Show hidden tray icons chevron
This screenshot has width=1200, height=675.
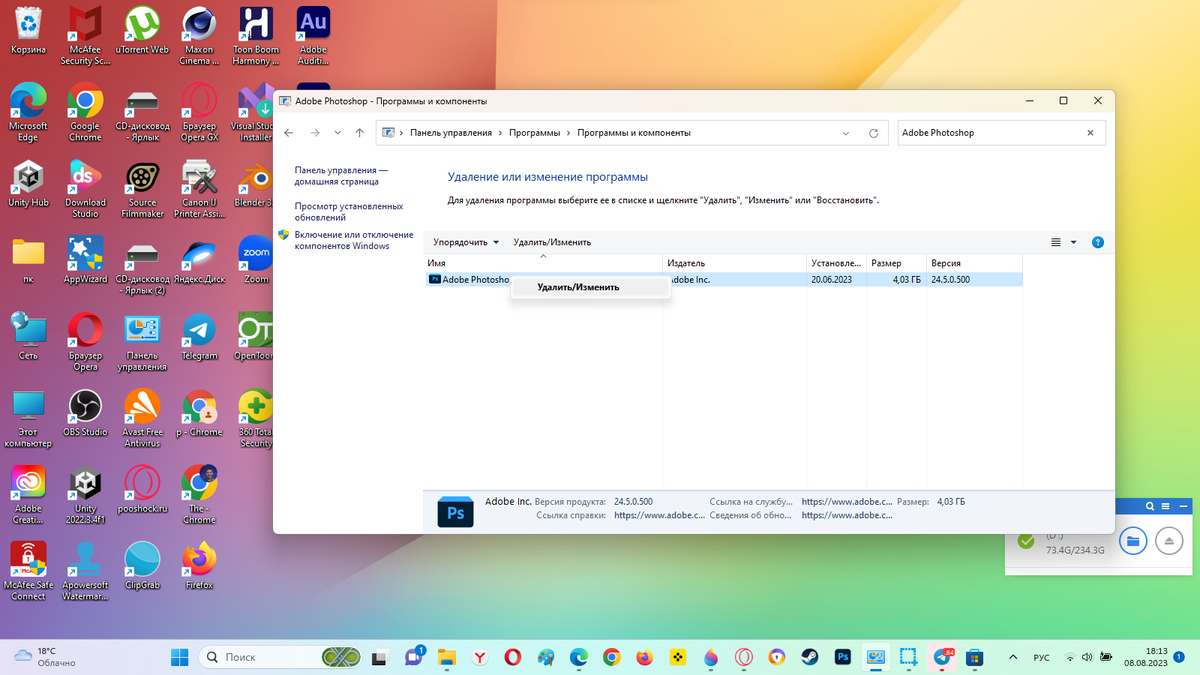click(x=1013, y=657)
